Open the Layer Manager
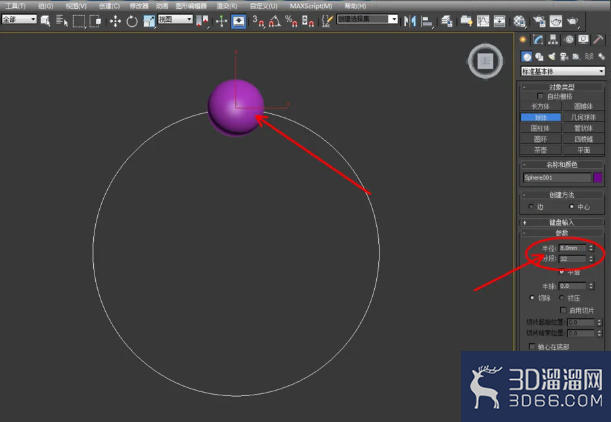The image size is (611, 422). (x=447, y=21)
